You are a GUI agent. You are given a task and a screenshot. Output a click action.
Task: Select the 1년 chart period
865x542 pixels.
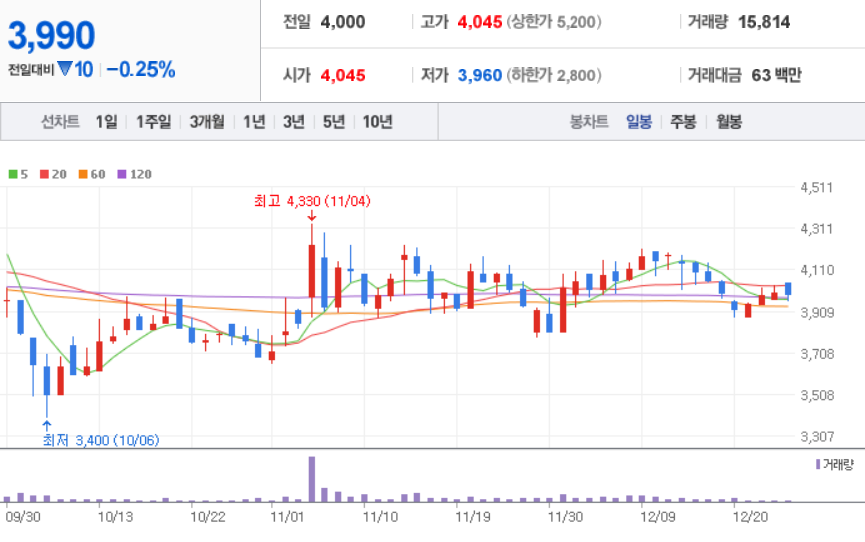[x=254, y=121]
